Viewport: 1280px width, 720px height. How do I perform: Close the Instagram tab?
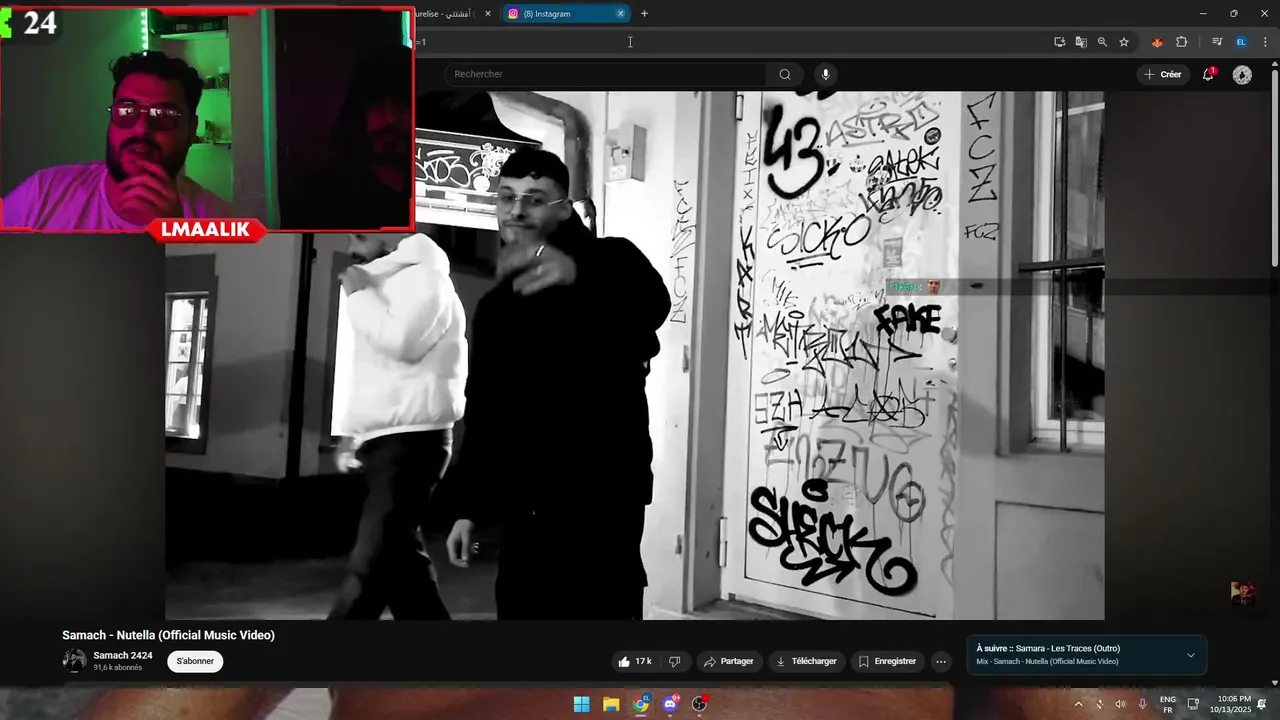pos(620,14)
